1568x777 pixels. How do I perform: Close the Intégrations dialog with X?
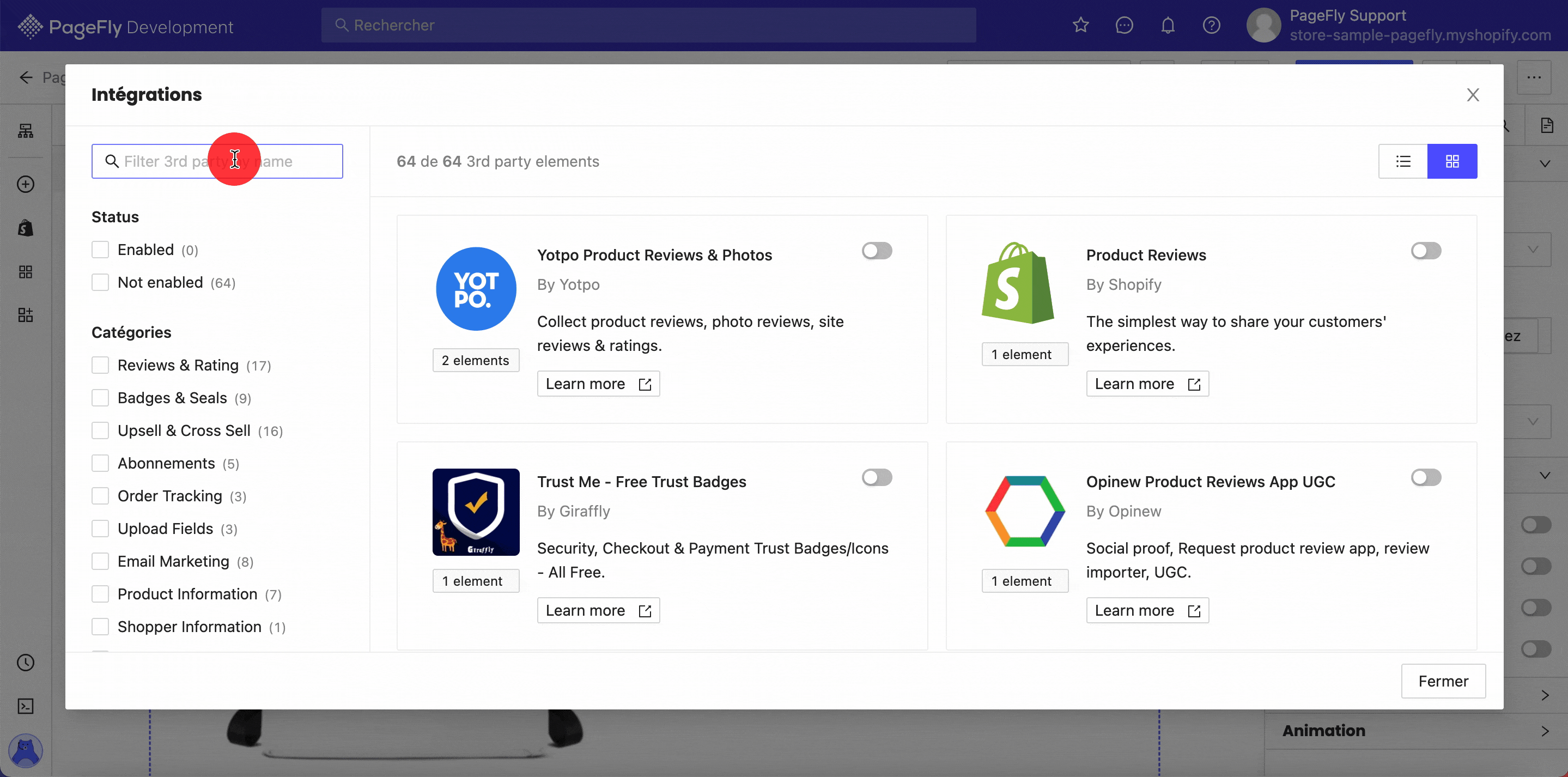[x=1473, y=94]
